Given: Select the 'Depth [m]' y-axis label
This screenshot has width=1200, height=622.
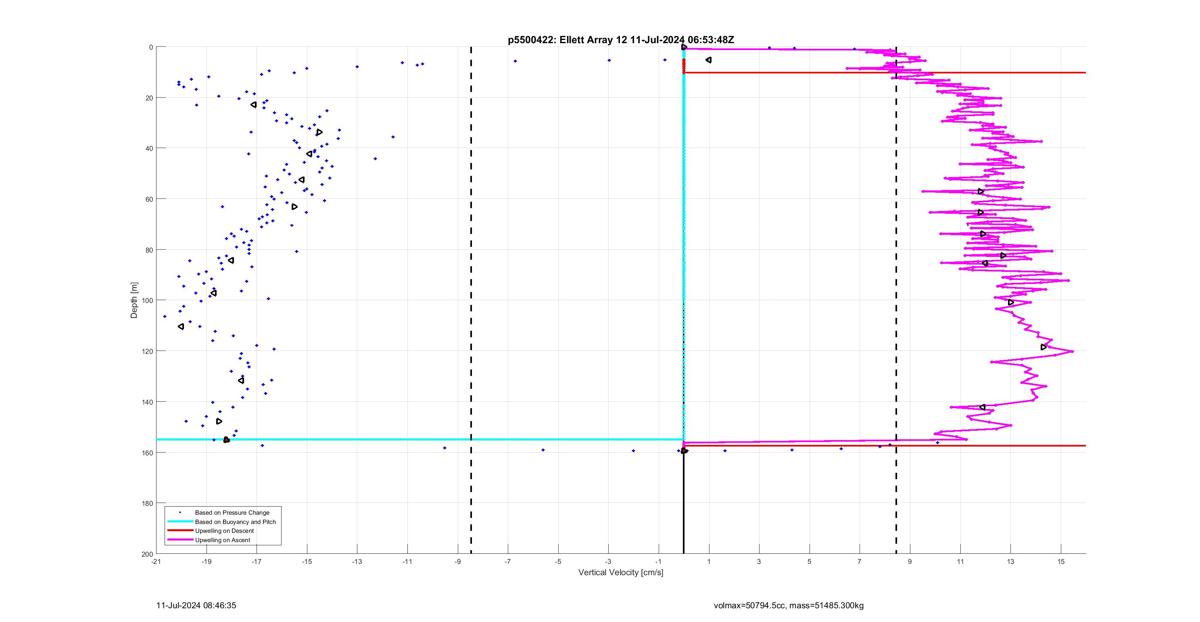Looking at the screenshot, I should pos(133,300).
